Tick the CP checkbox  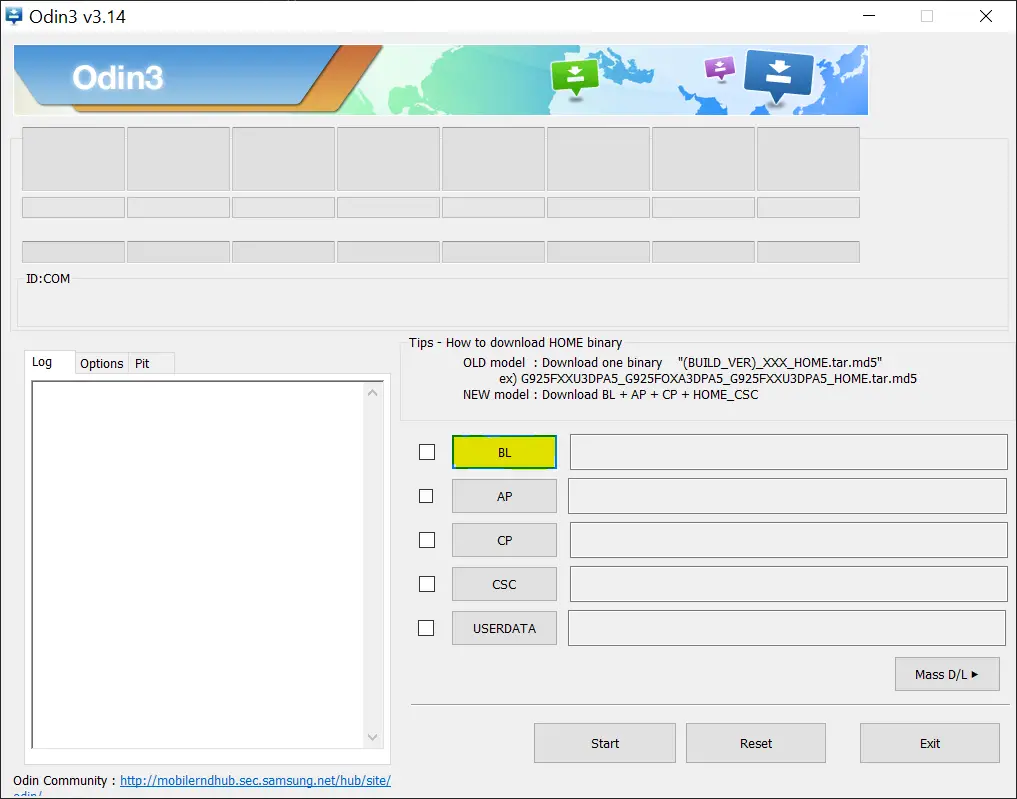pos(427,540)
